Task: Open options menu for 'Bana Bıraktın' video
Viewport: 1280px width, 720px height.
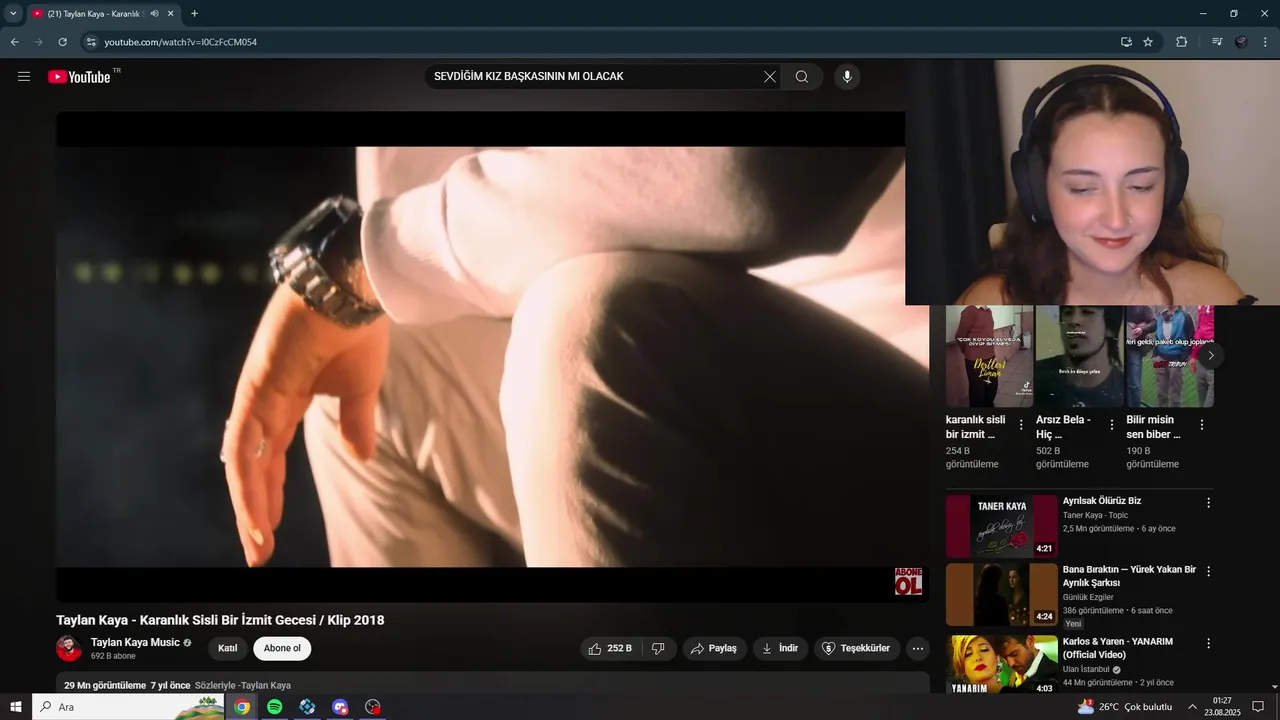Action: point(1208,572)
